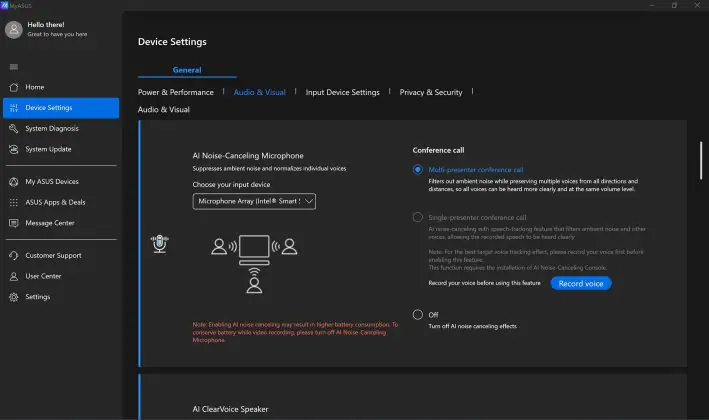Open the Microphone Array input device dropdown
This screenshot has height=420, width=709.
click(x=254, y=201)
